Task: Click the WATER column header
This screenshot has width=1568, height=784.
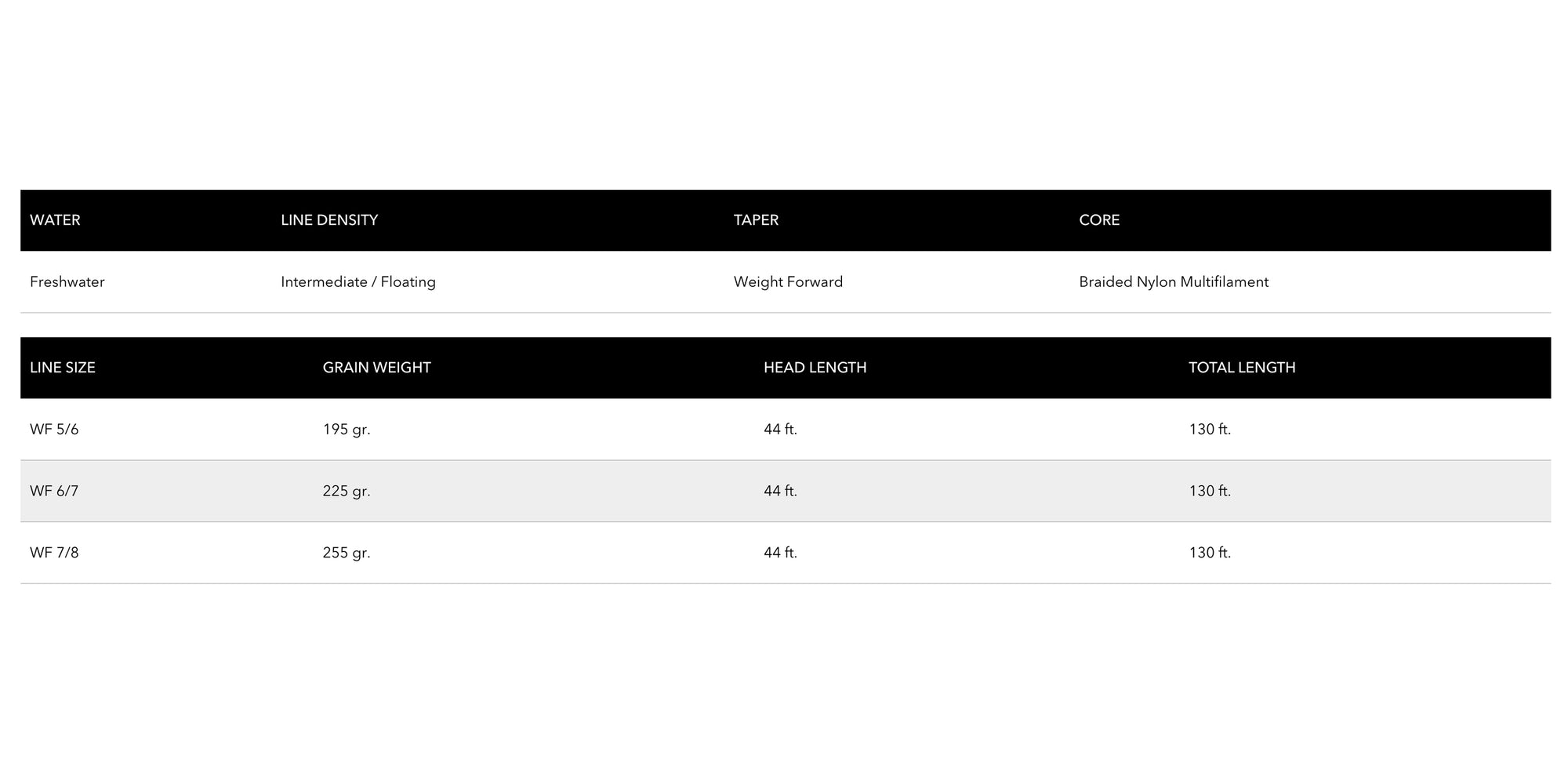Action: click(x=55, y=220)
